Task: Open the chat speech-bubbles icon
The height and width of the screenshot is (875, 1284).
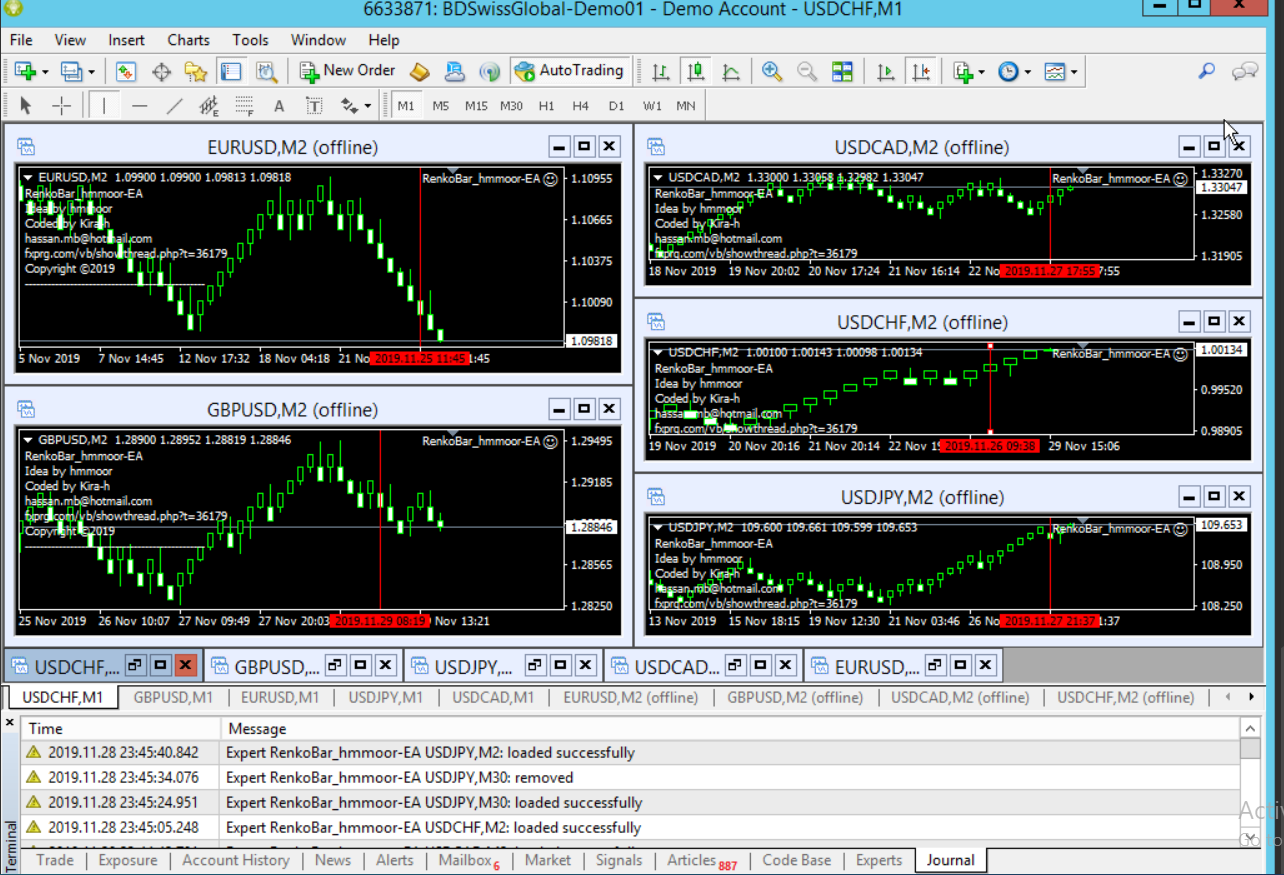Action: tap(1245, 71)
